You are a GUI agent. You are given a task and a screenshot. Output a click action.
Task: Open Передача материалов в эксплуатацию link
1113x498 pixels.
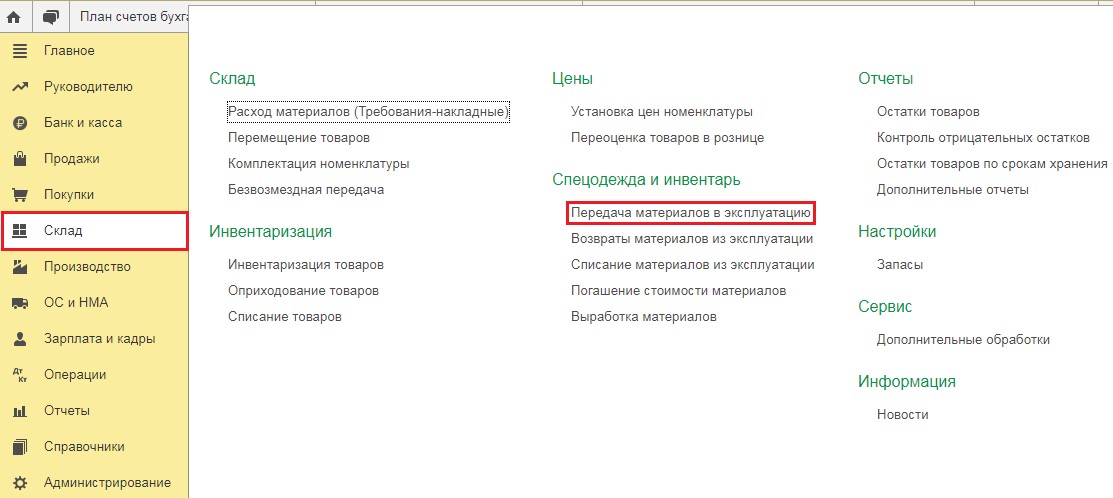click(x=690, y=213)
